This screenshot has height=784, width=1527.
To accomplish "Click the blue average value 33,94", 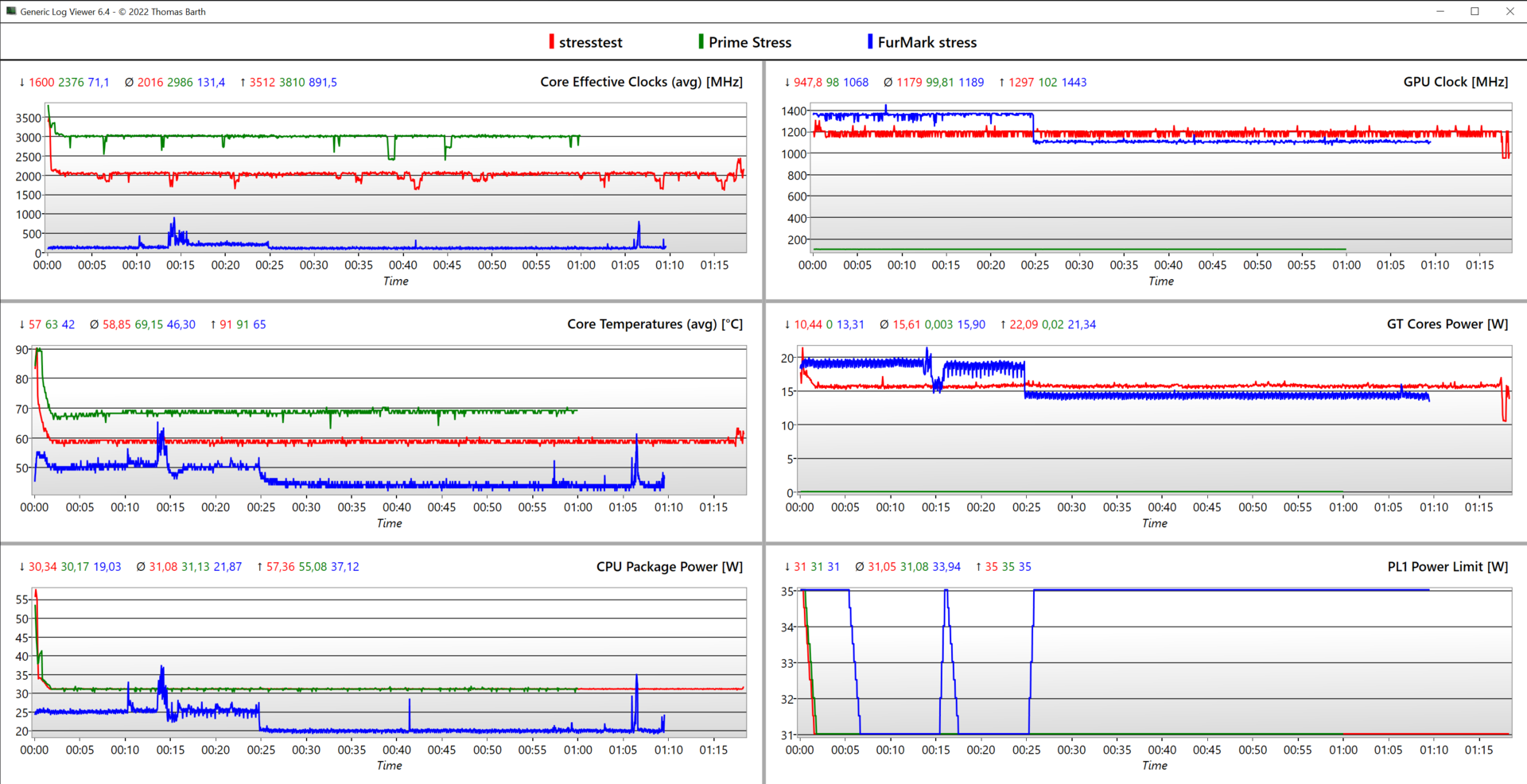I will point(946,567).
